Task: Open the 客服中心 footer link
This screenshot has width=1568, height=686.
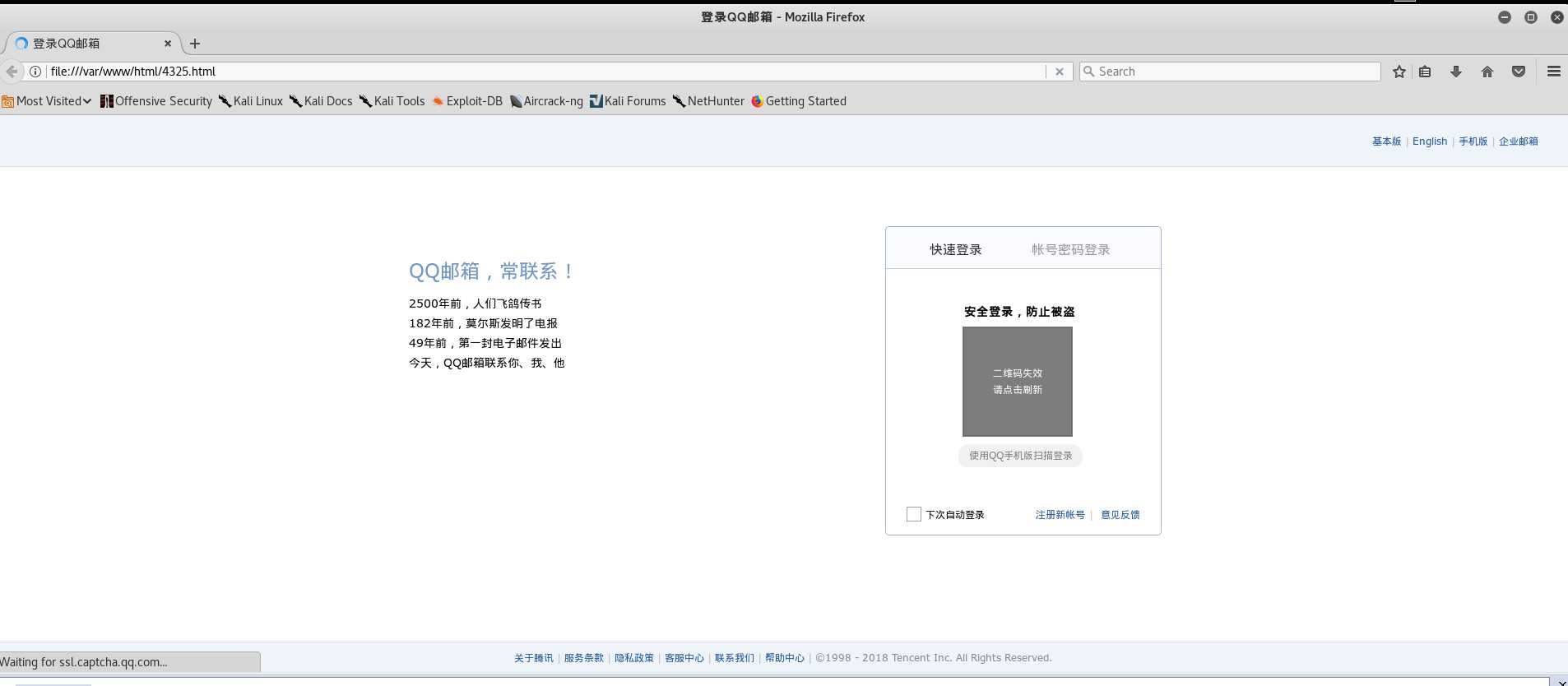Action: click(684, 658)
